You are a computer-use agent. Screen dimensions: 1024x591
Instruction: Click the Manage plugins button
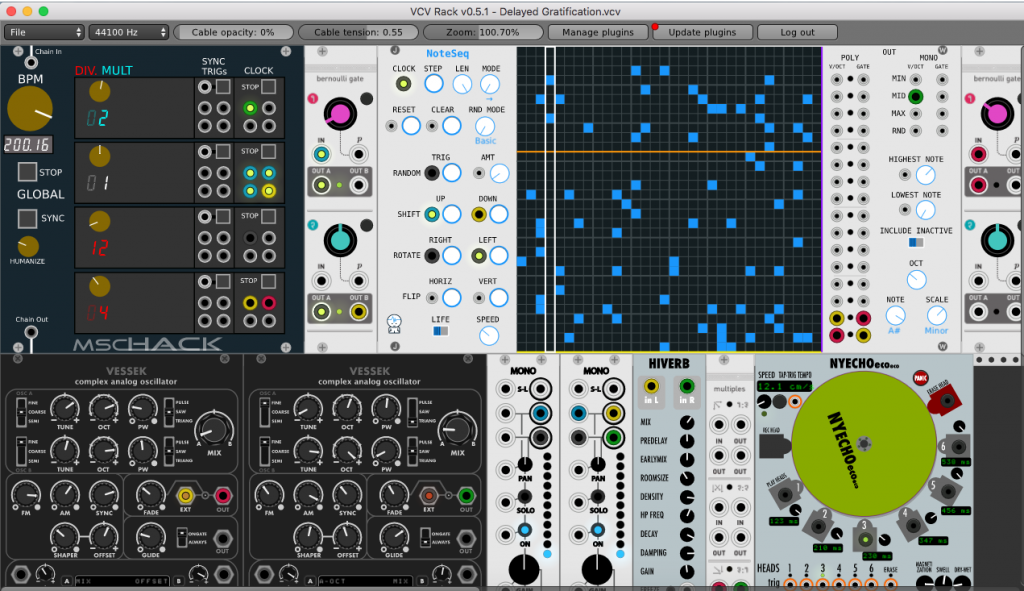598,32
